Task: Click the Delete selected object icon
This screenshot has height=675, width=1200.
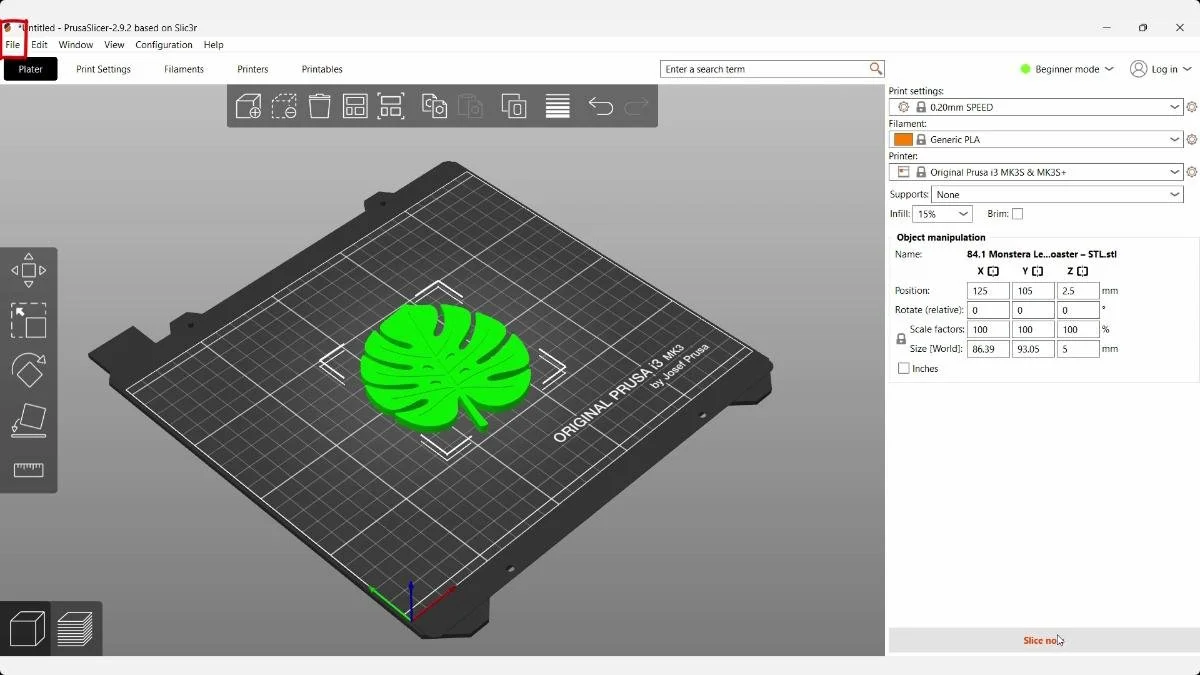Action: (x=284, y=106)
